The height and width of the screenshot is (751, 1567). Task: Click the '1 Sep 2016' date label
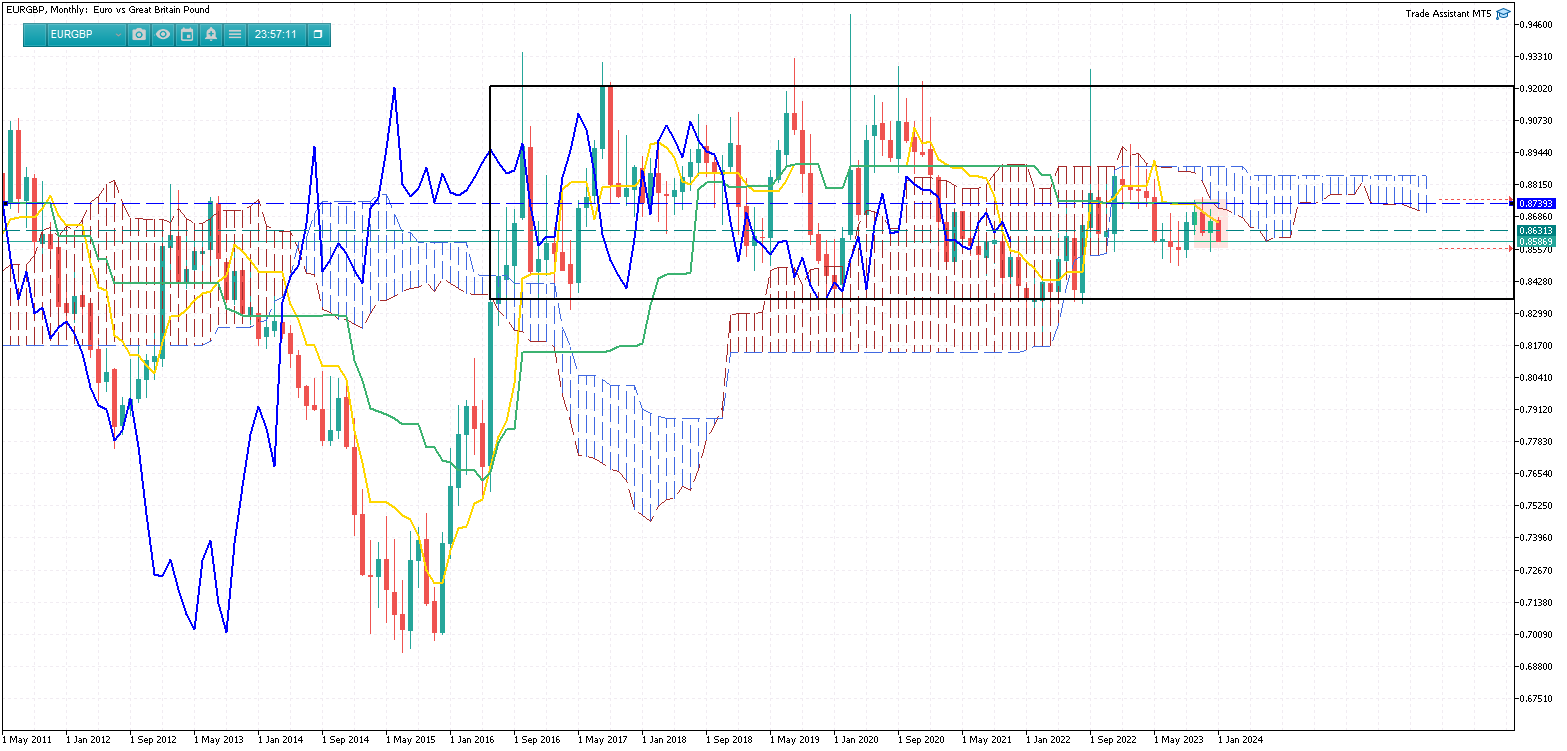pyautogui.click(x=537, y=741)
